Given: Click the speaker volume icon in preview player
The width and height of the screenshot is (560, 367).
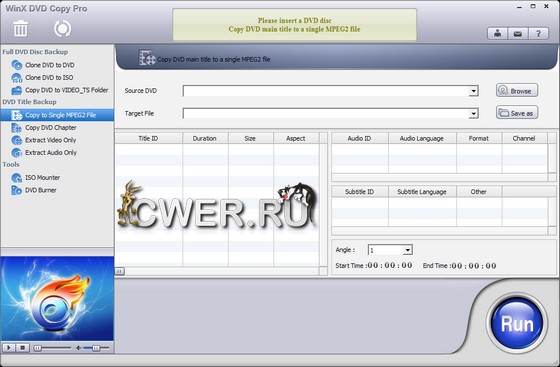Looking at the screenshot, I should [78, 348].
